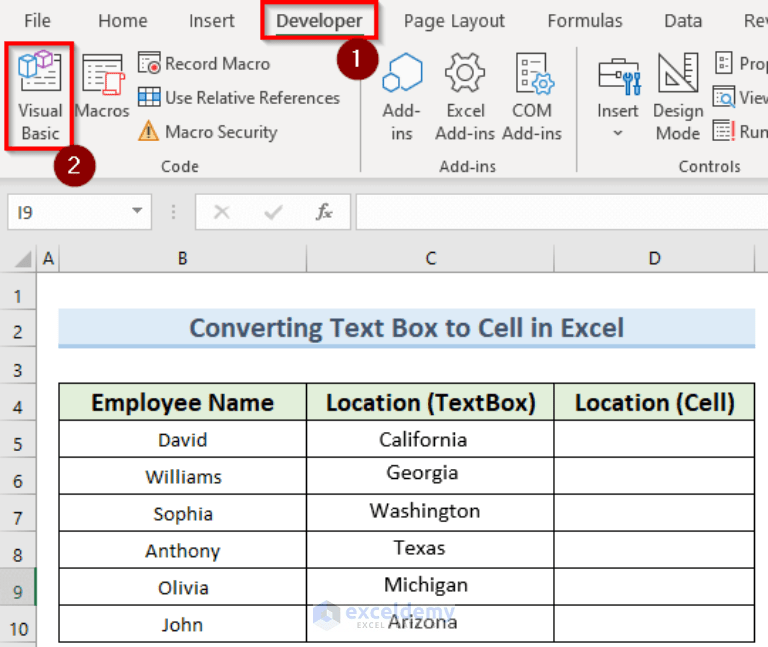Open the Add-ins button

coord(402,97)
